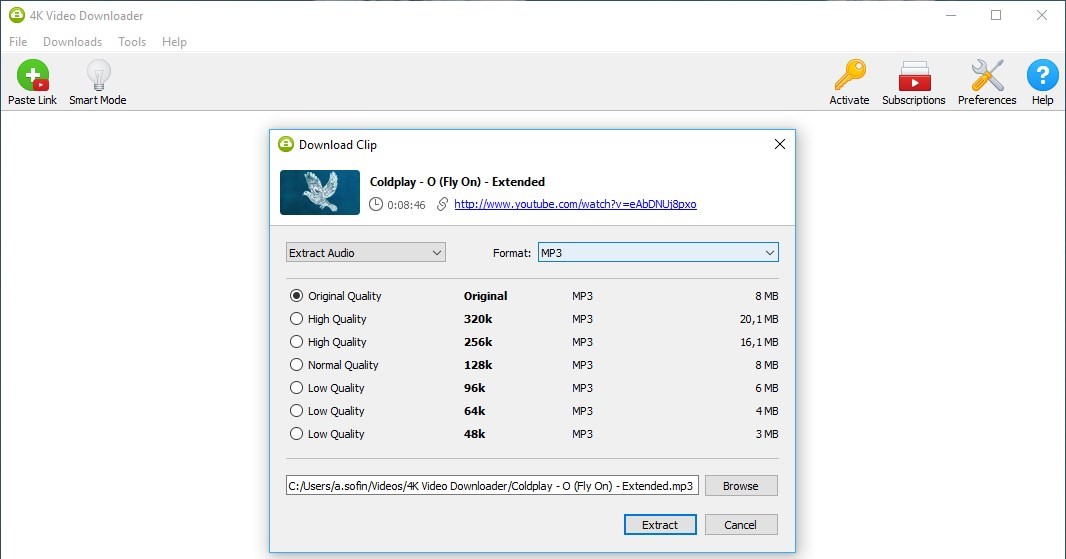Click the output file path field
The image size is (1066, 559).
click(x=492, y=486)
